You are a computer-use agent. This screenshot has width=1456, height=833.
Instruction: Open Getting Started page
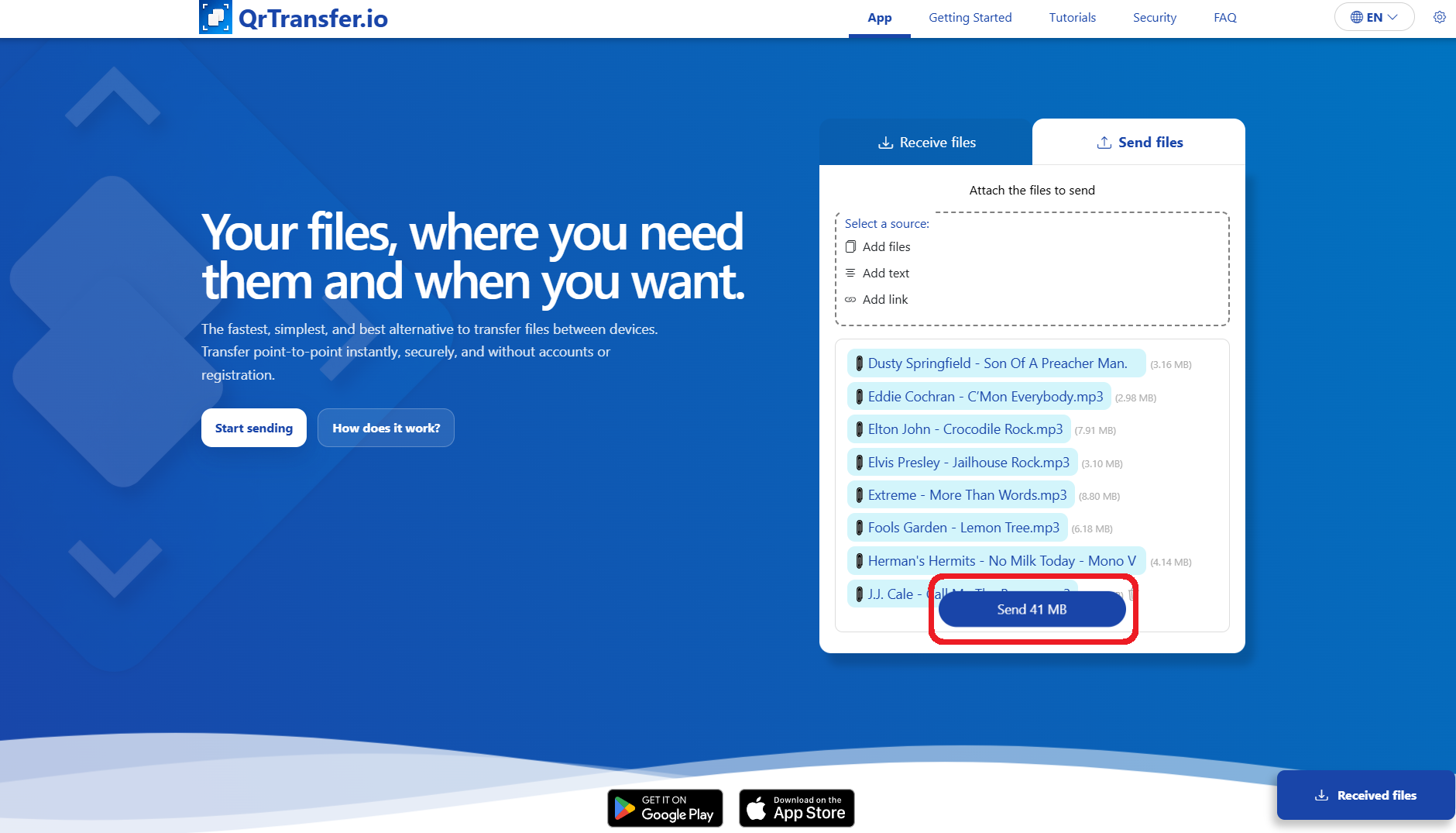click(970, 17)
